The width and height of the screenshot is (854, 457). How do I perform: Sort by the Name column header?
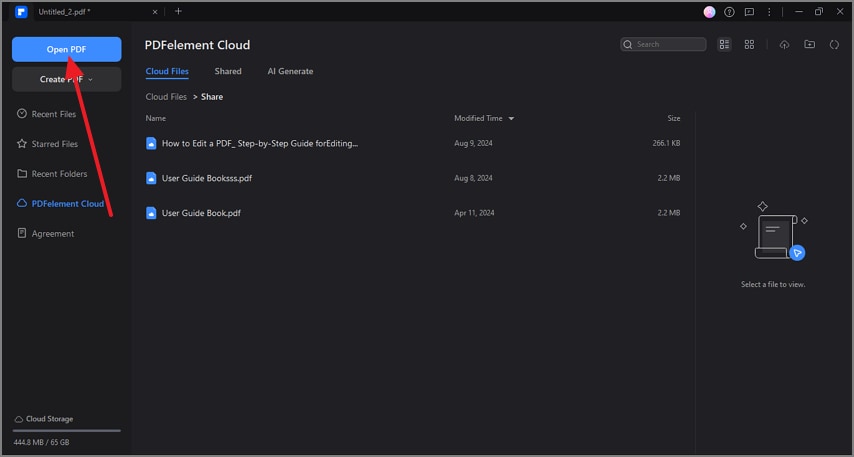point(156,118)
